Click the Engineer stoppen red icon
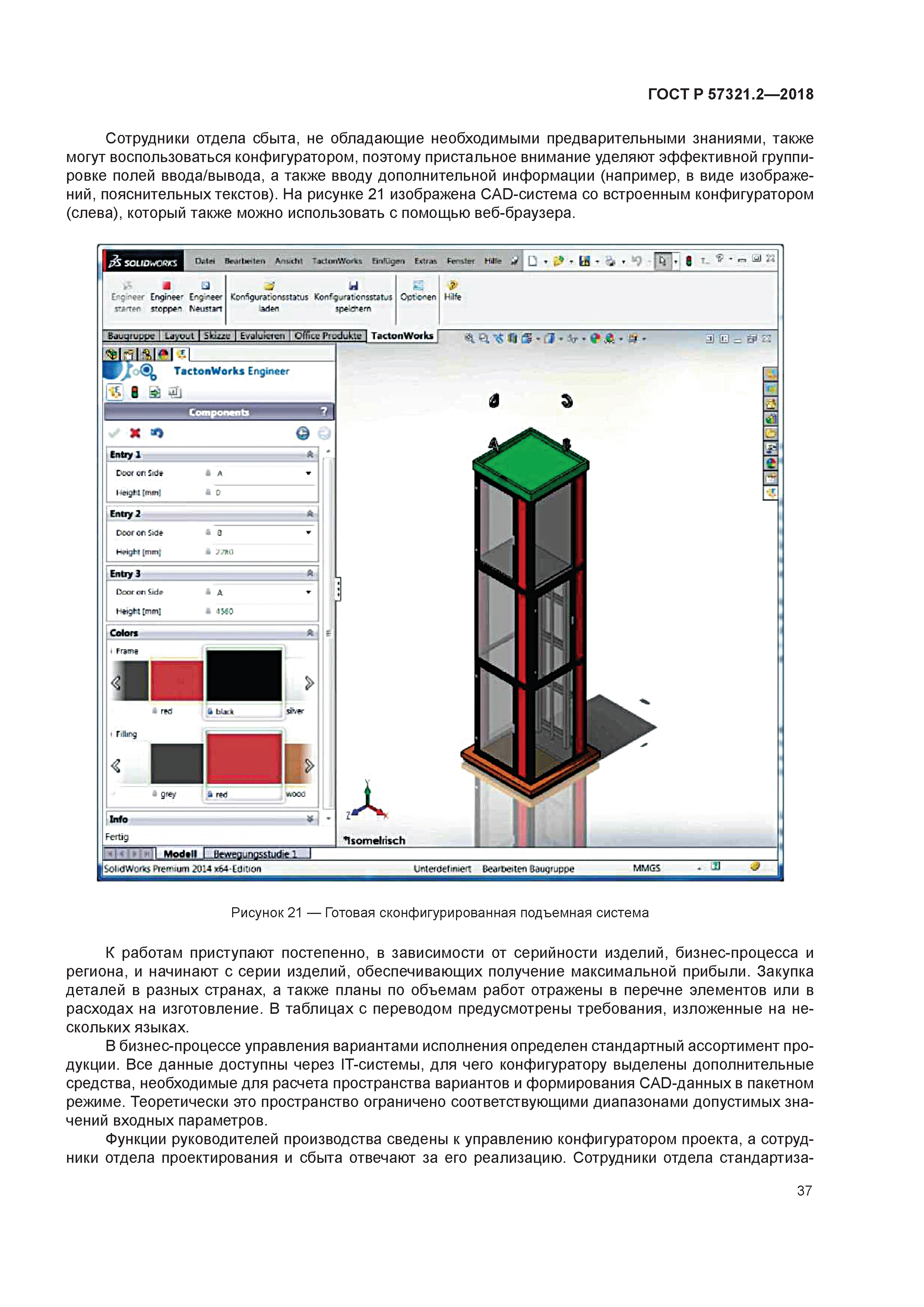The height and width of the screenshot is (1307, 924). 166,285
